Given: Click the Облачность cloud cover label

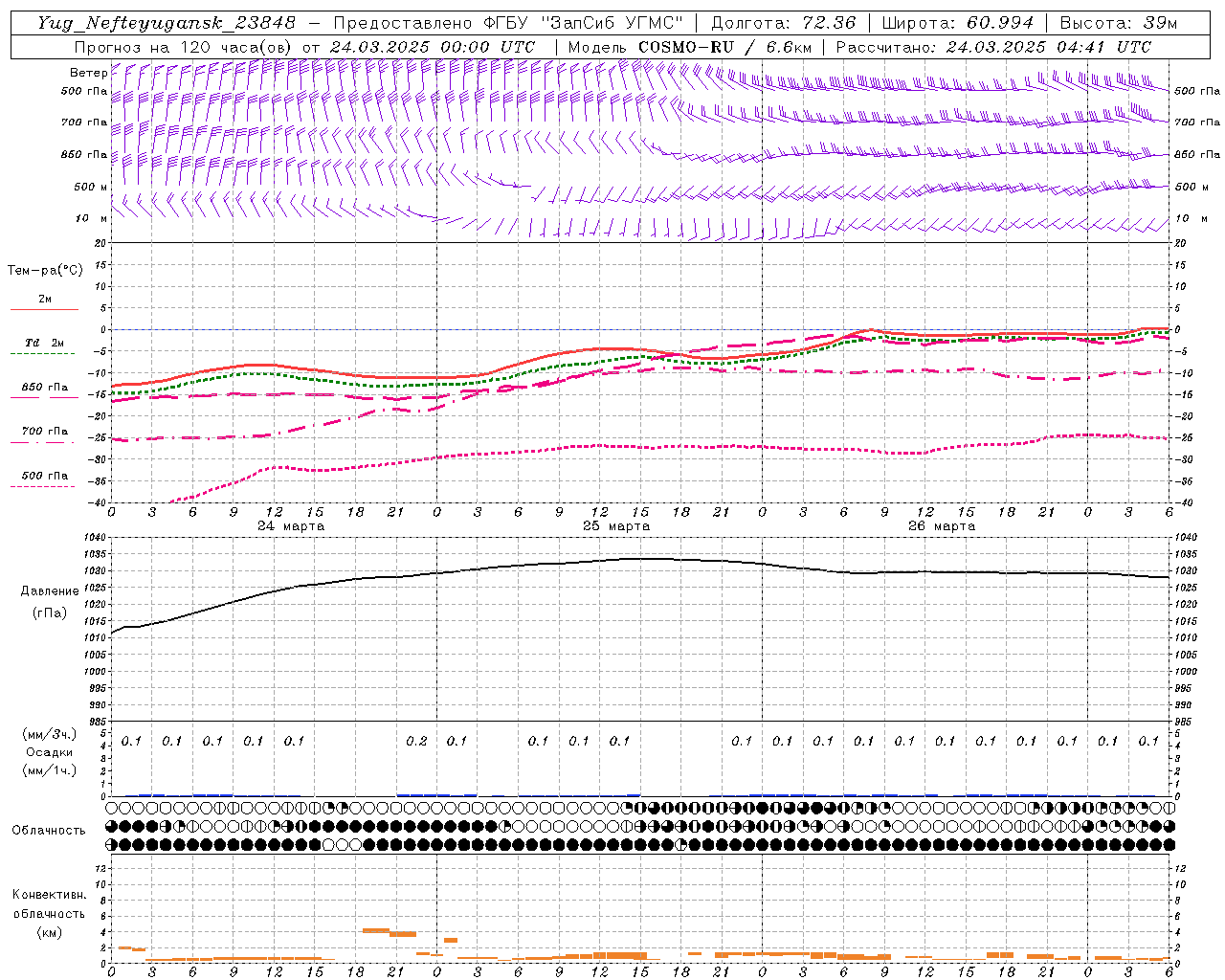Looking at the screenshot, I should click(49, 831).
